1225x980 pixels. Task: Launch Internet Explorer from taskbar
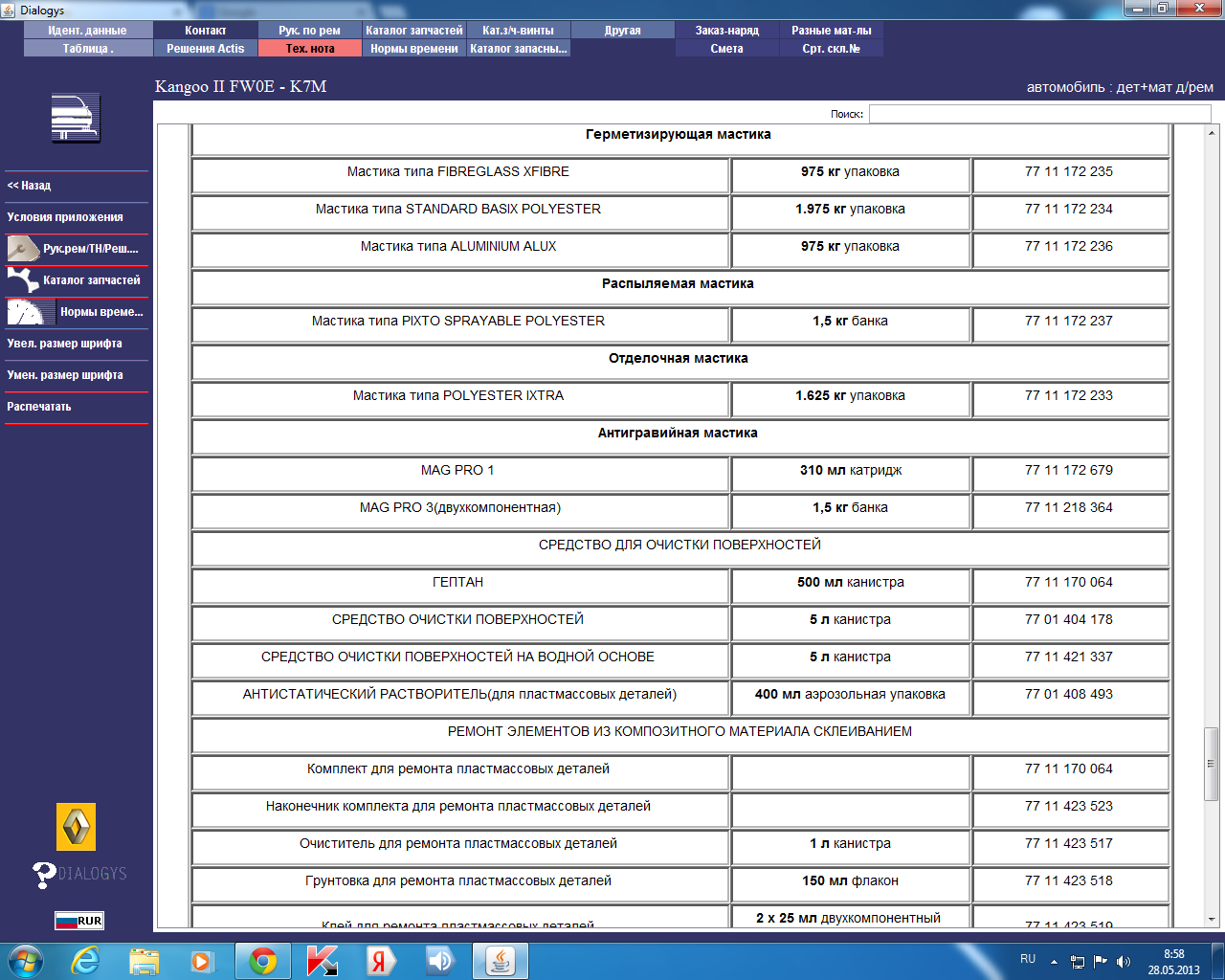pos(86,961)
